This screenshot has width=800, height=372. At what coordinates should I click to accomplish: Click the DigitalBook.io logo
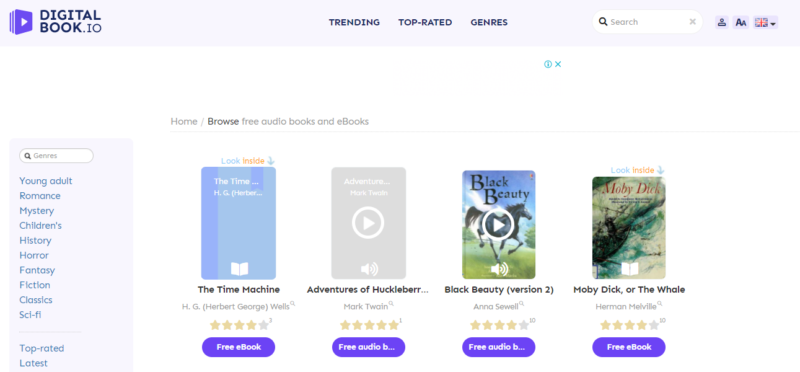55,21
